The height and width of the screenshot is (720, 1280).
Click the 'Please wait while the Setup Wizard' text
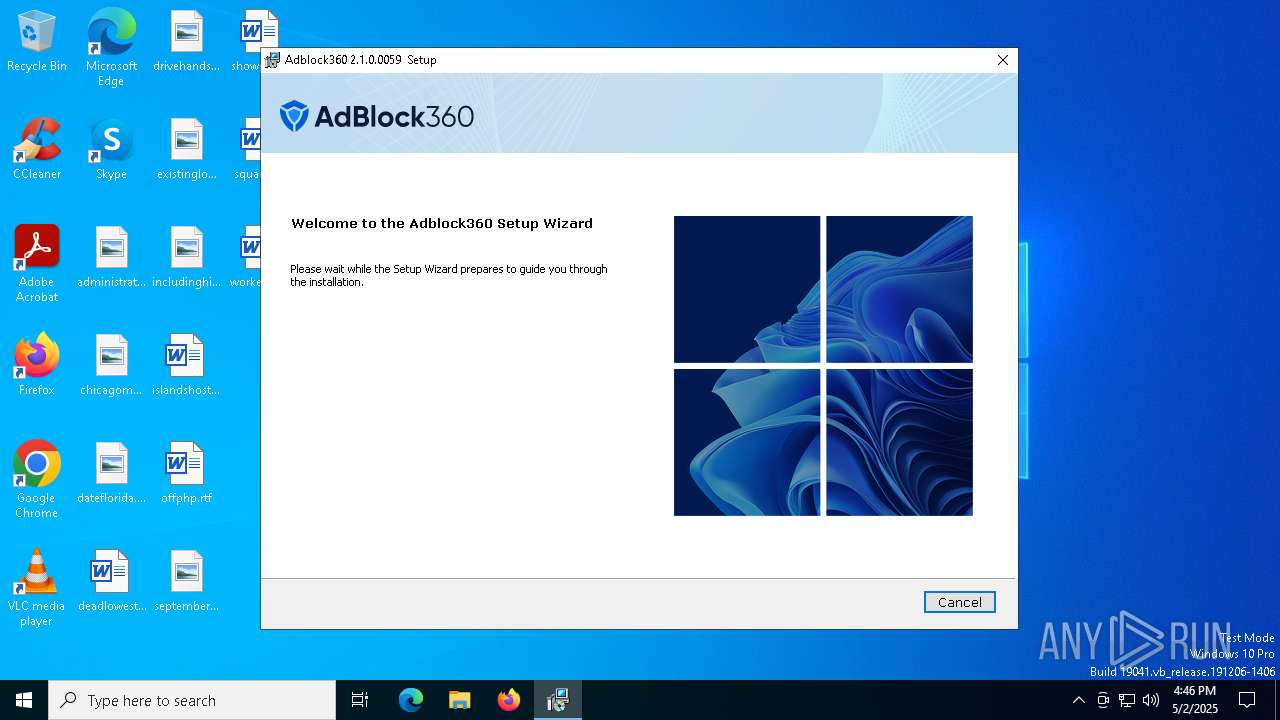click(449, 275)
